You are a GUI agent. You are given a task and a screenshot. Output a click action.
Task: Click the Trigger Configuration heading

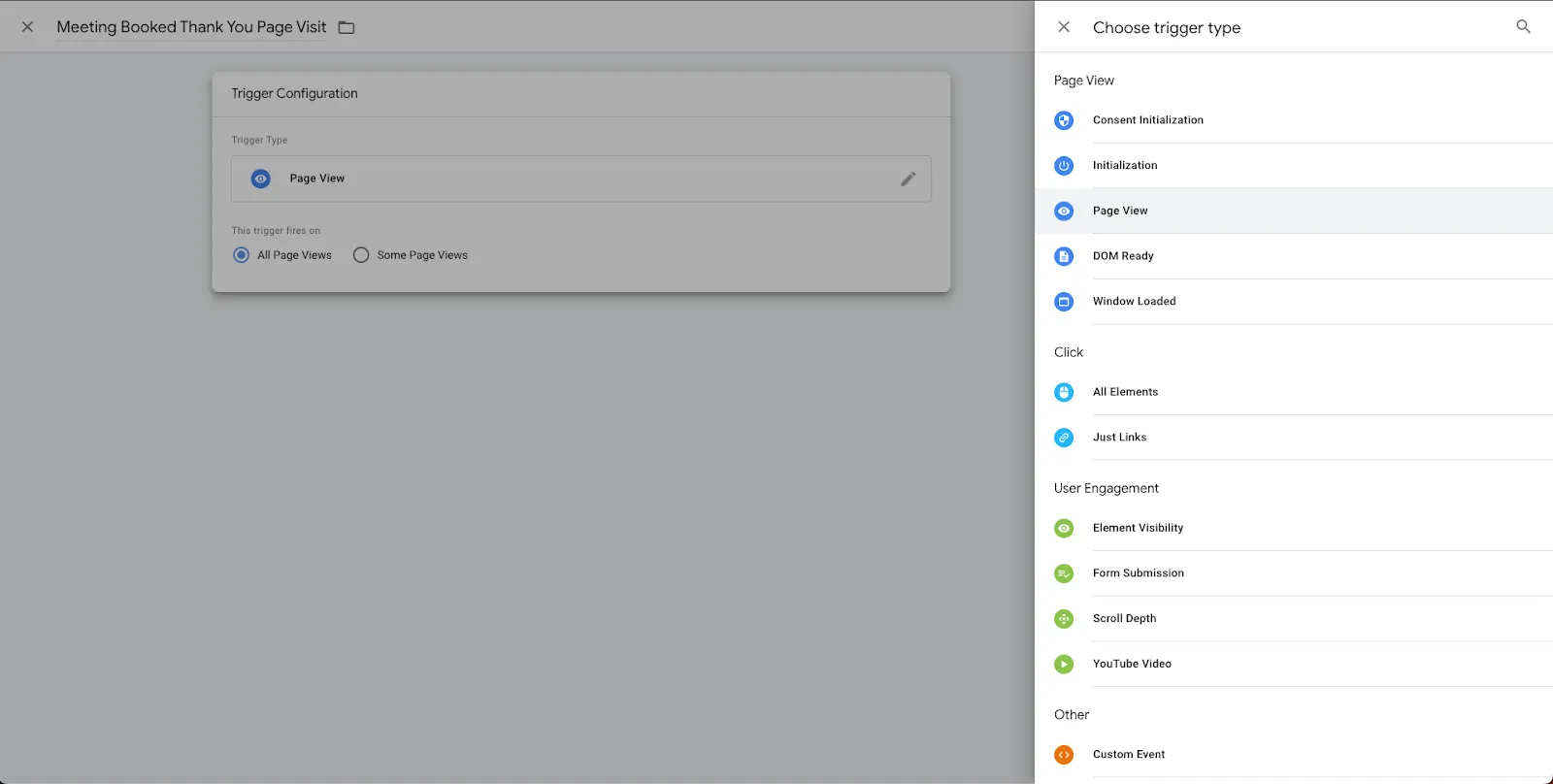[x=294, y=93]
